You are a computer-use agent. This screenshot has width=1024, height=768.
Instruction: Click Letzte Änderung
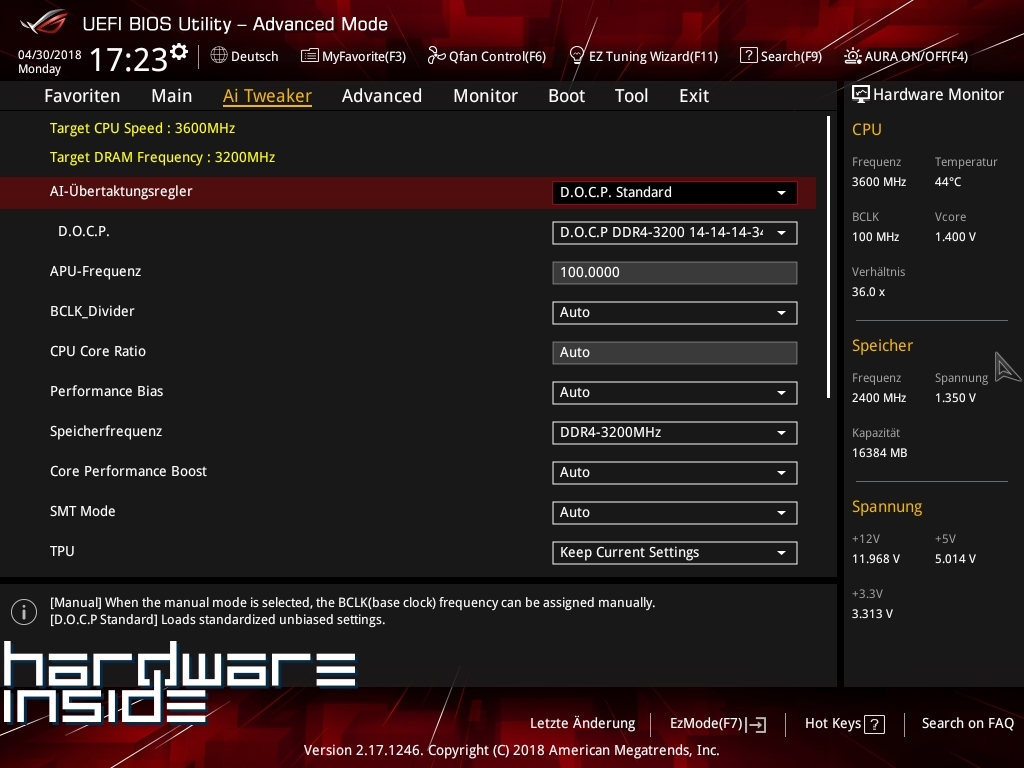click(583, 724)
